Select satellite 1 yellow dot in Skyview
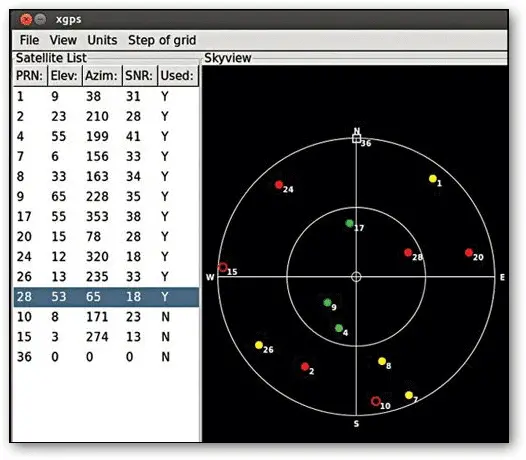 433,178
